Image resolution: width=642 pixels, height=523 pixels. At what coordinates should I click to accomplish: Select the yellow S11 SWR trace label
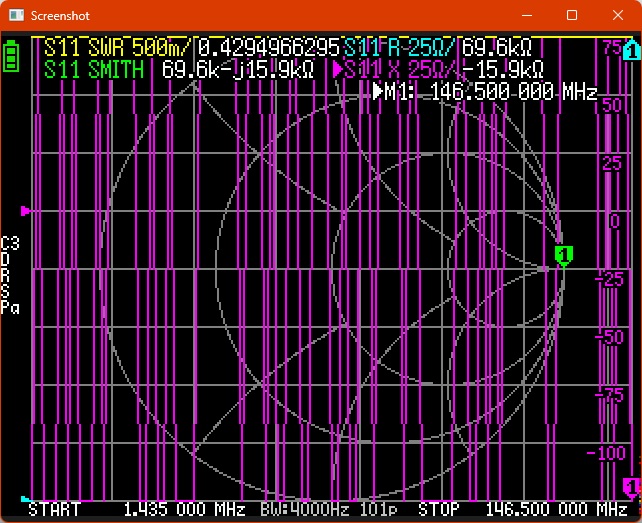click(113, 47)
